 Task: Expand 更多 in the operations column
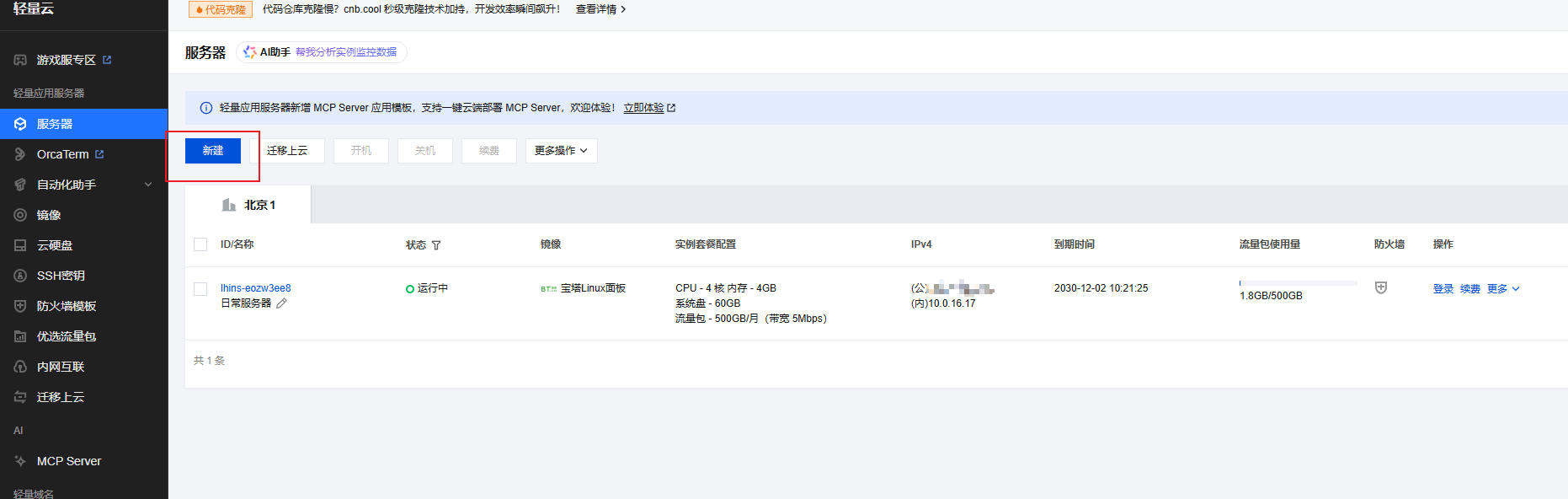click(x=1503, y=289)
